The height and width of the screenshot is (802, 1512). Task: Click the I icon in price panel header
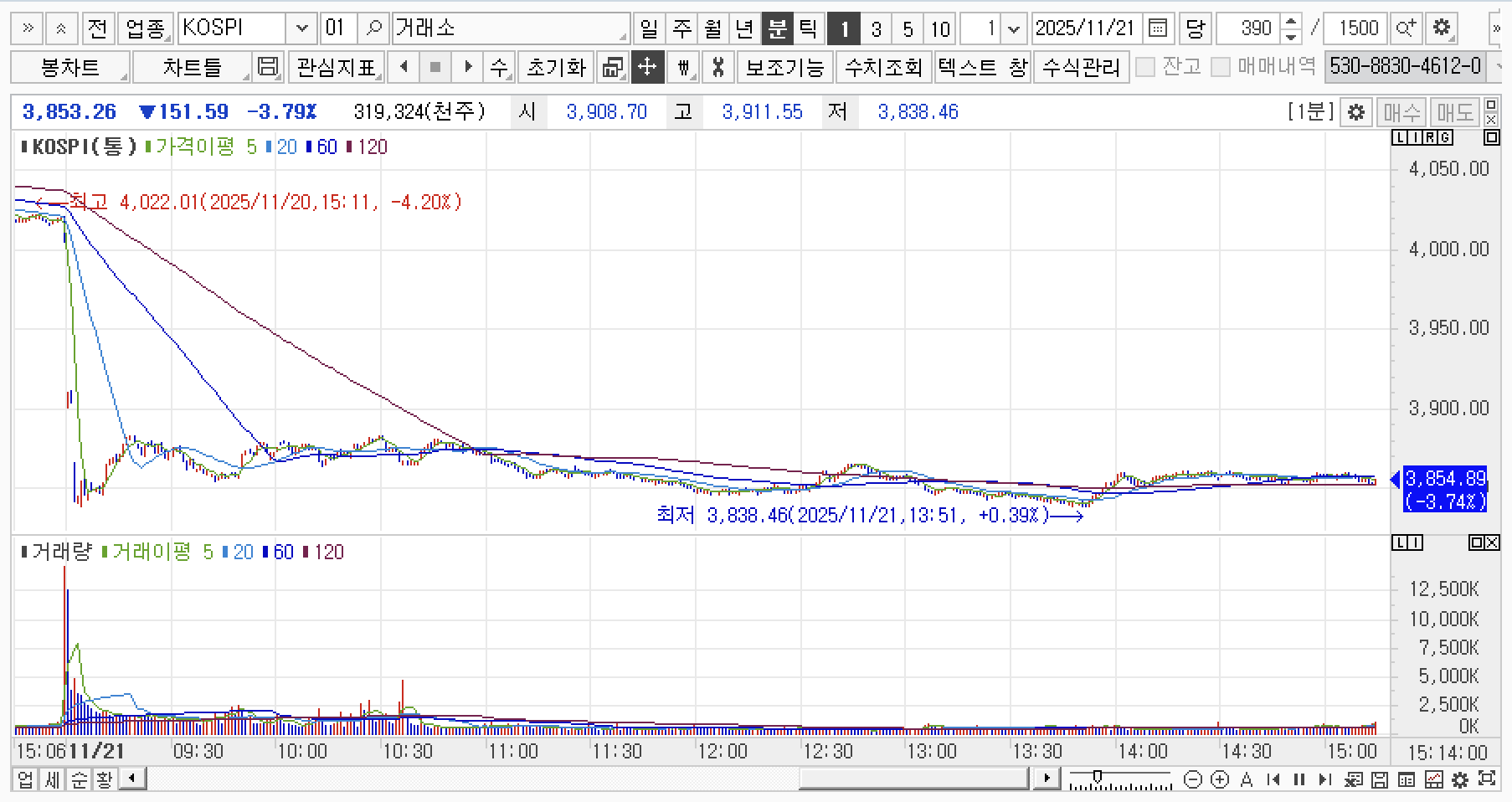click(x=1414, y=137)
